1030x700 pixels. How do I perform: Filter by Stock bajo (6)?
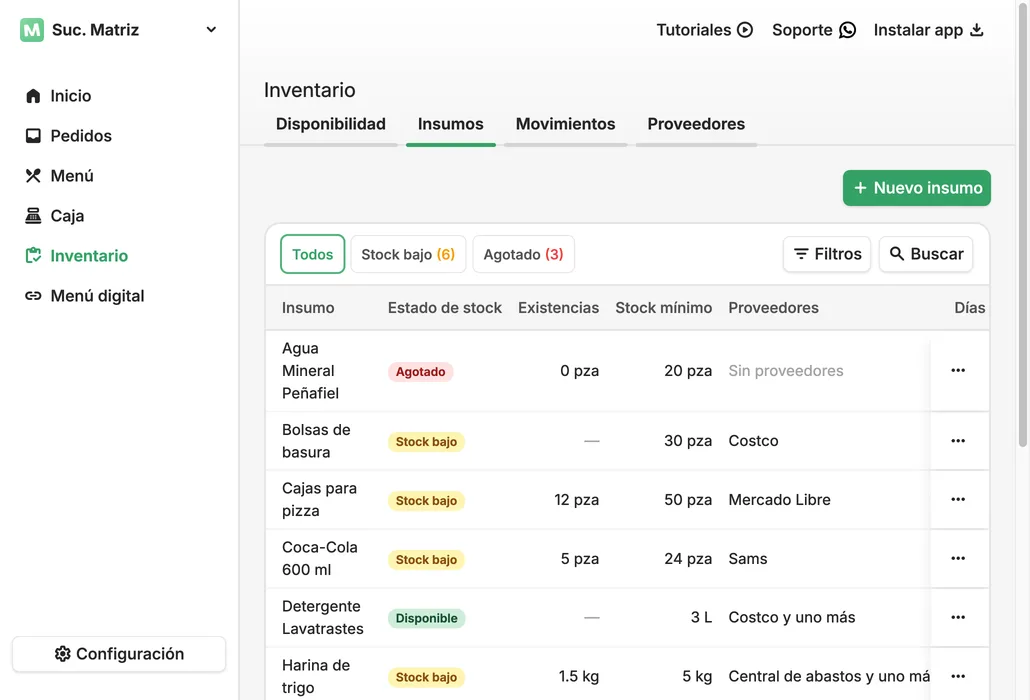pyautogui.click(x=408, y=254)
